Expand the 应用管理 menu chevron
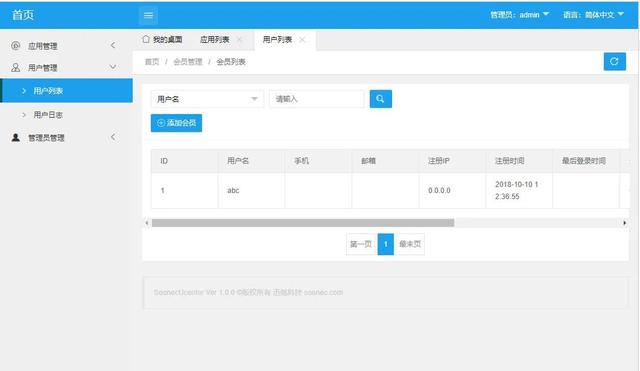This screenshot has height=371, width=640. (x=113, y=45)
